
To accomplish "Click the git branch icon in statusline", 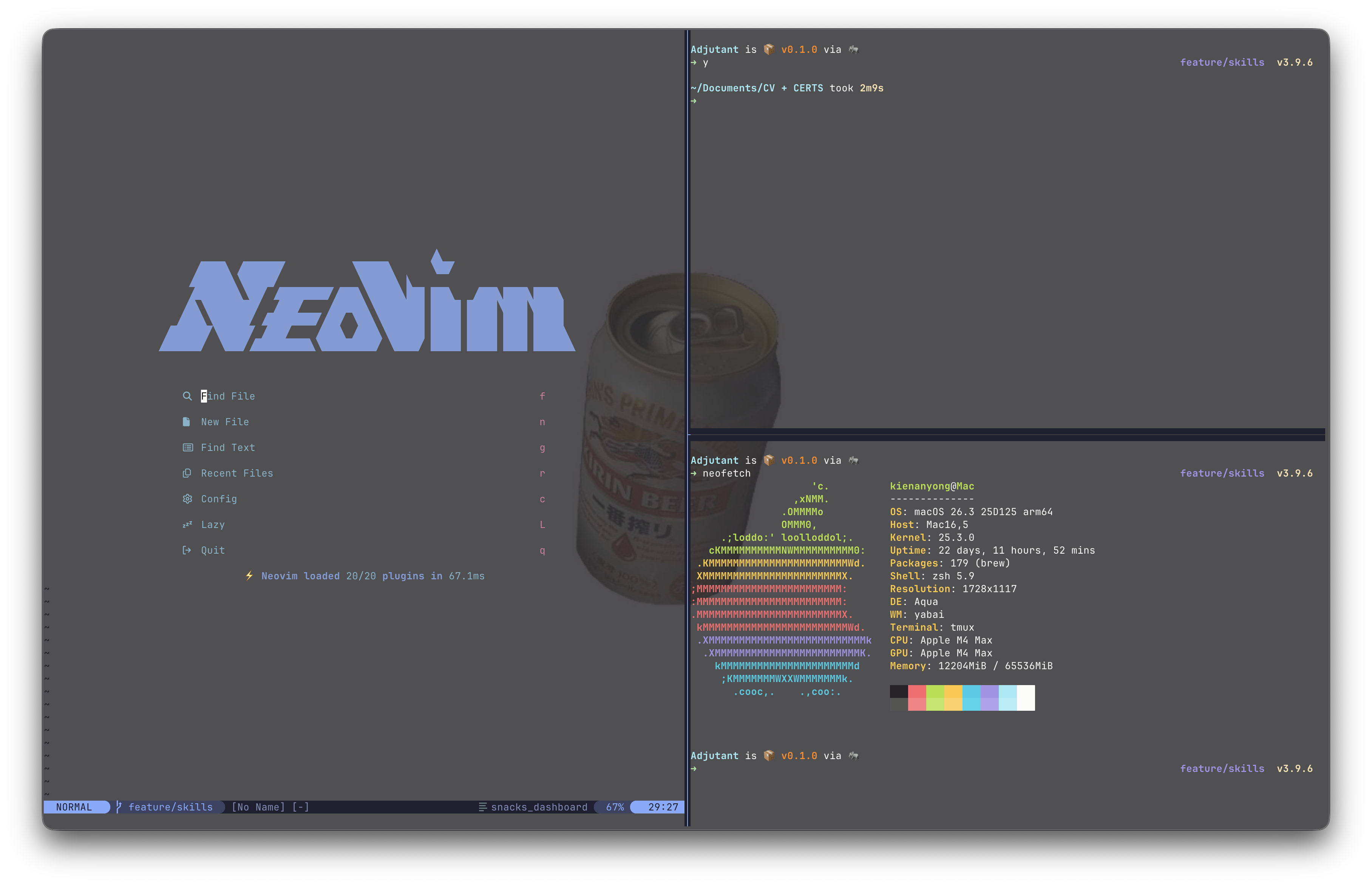I will click(119, 807).
